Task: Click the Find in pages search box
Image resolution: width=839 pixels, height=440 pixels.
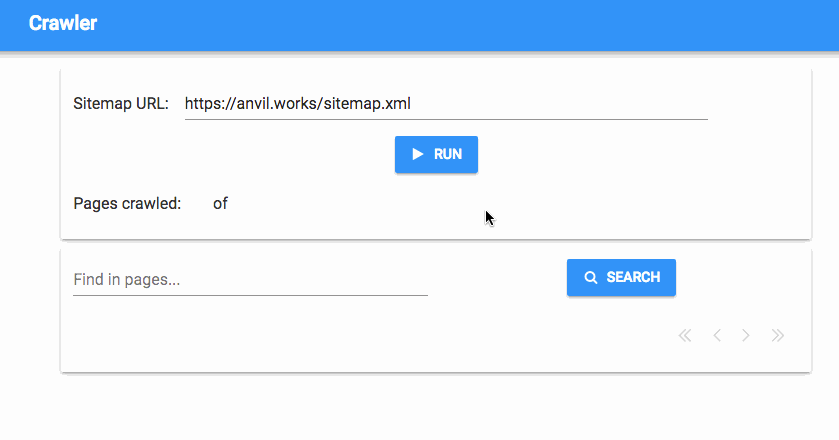Action: point(250,280)
